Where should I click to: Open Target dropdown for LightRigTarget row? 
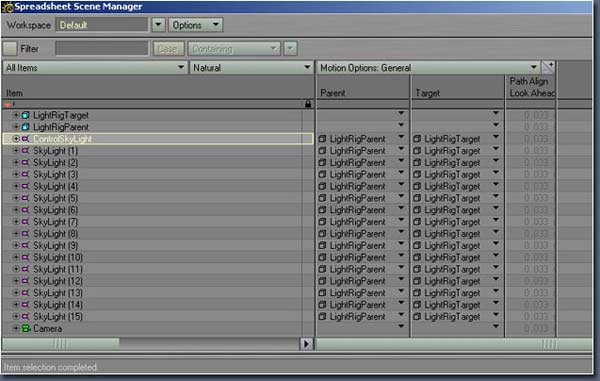coord(496,113)
